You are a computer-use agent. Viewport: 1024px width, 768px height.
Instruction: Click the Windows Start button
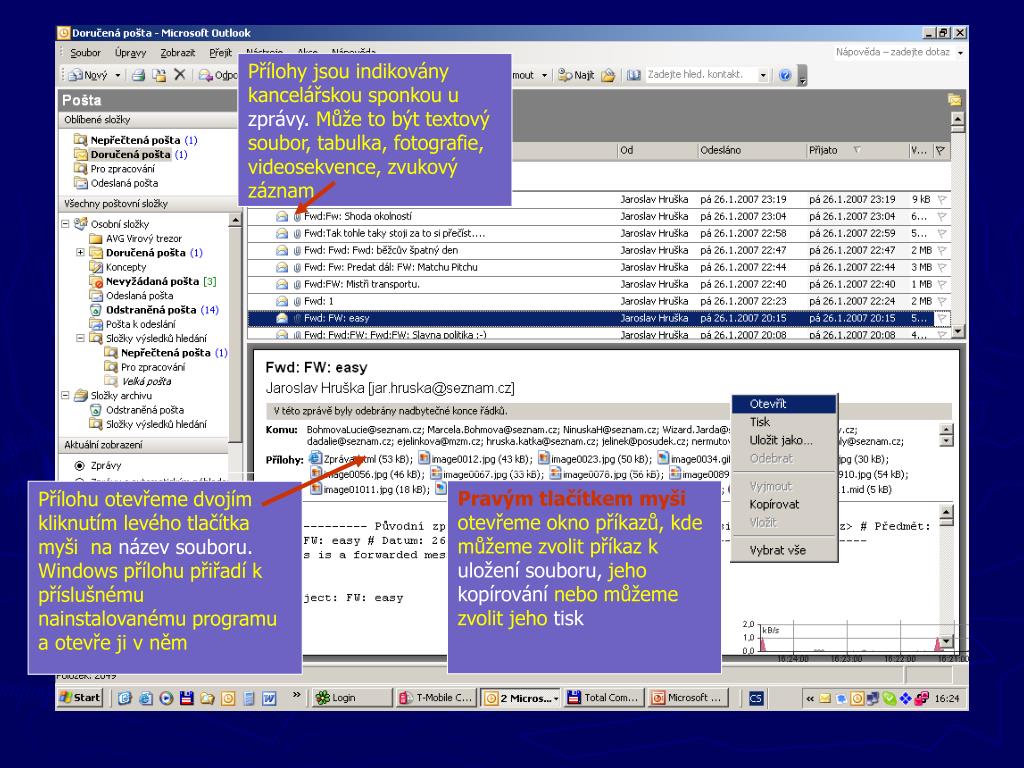point(80,697)
